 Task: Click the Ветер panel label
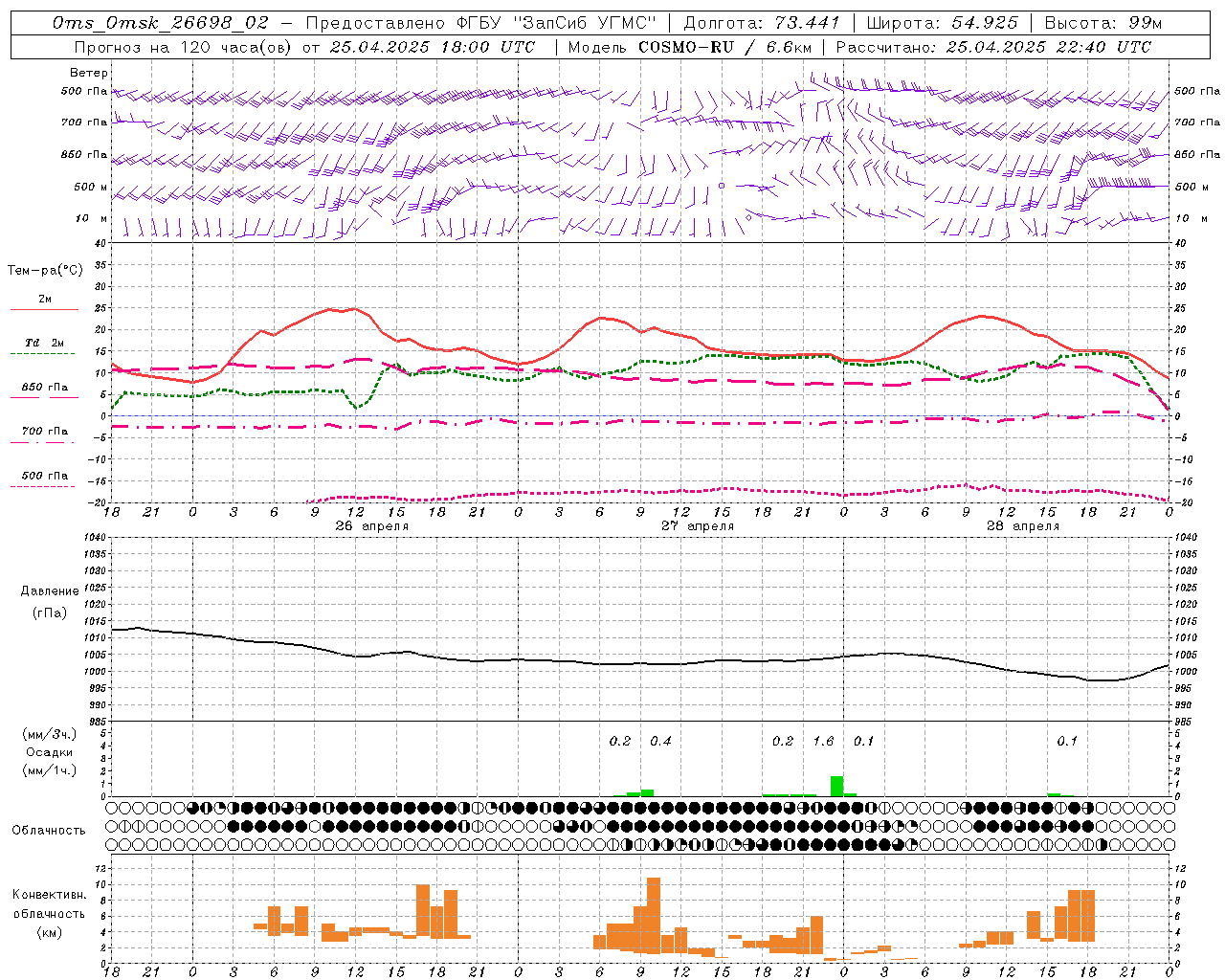pos(89,73)
